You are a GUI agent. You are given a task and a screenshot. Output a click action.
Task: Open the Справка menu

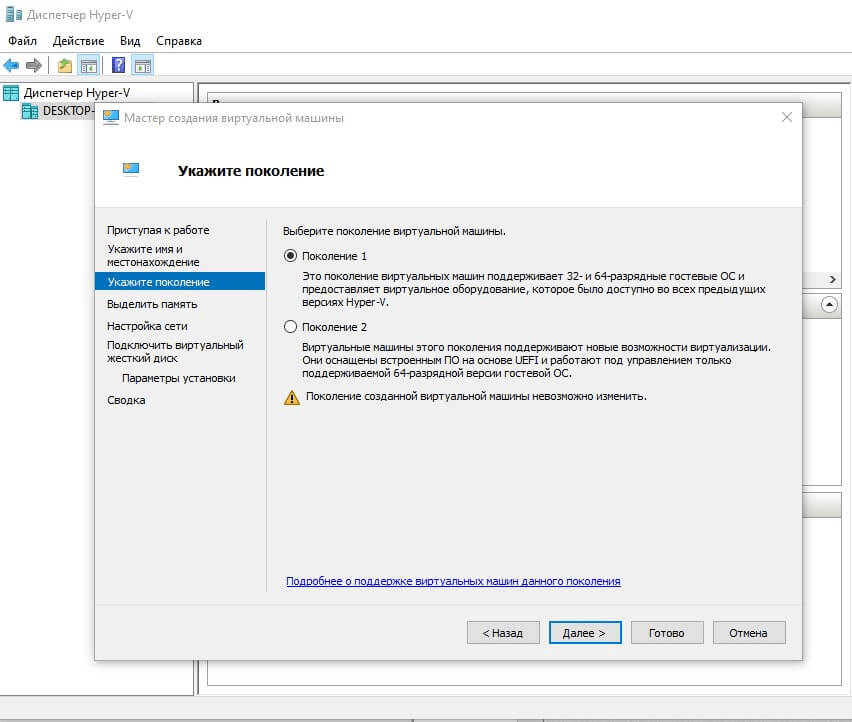click(179, 41)
